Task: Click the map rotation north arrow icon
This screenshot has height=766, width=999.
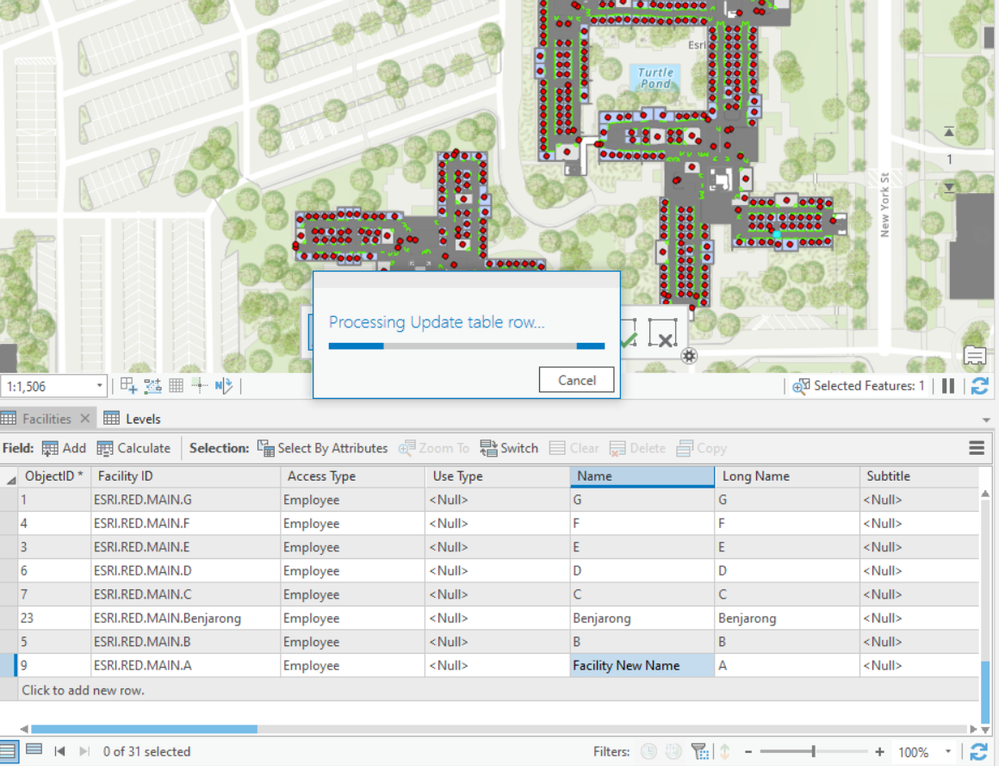Action: pyautogui.click(x=223, y=386)
